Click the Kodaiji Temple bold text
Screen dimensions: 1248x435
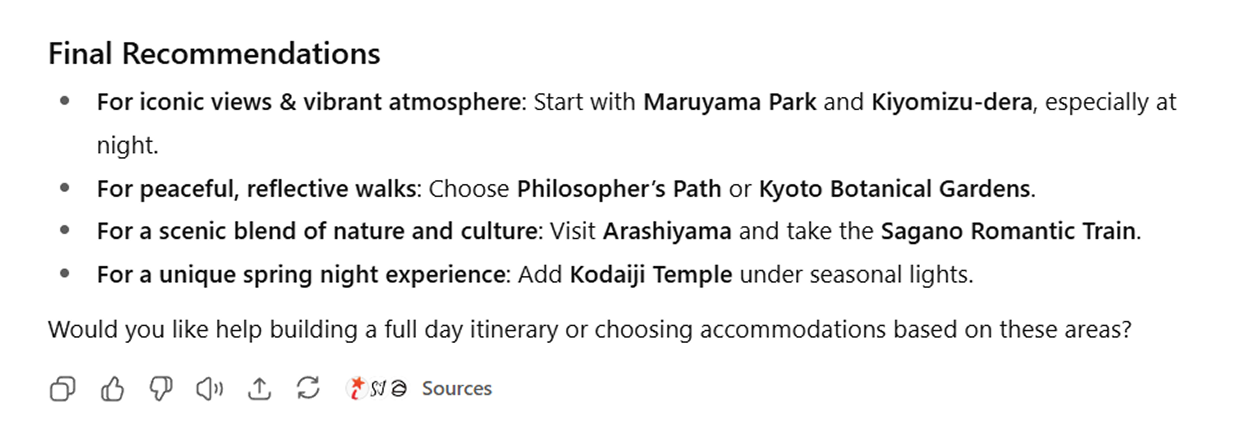pyautogui.click(x=651, y=275)
